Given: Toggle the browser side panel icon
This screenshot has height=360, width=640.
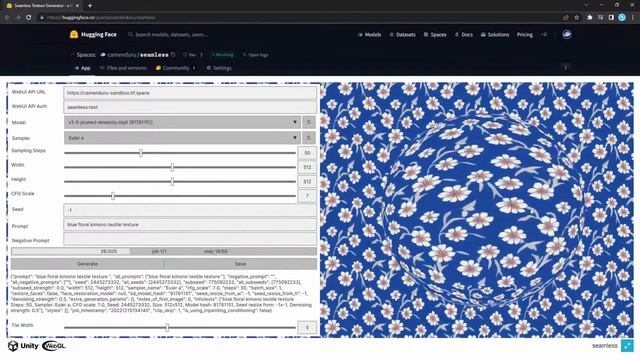Looking at the screenshot, I should tap(611, 18).
